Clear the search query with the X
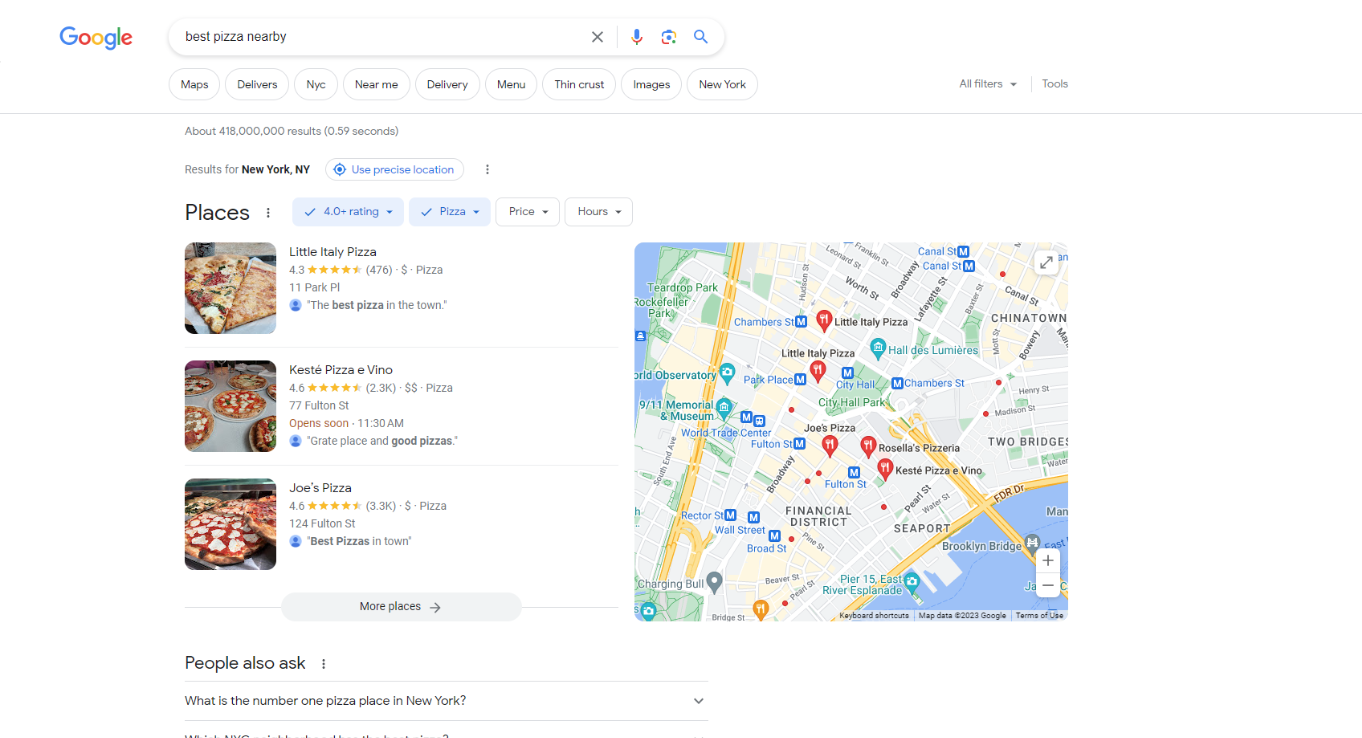The image size is (1362, 738). coord(597,37)
